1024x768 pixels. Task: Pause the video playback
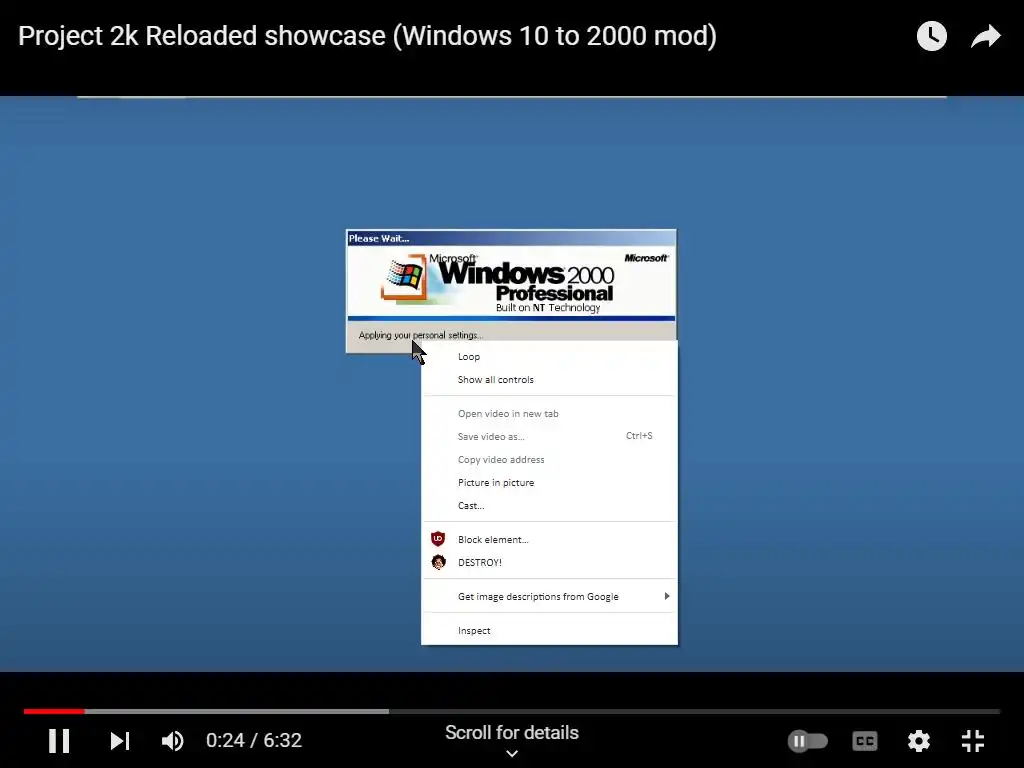[x=59, y=741]
